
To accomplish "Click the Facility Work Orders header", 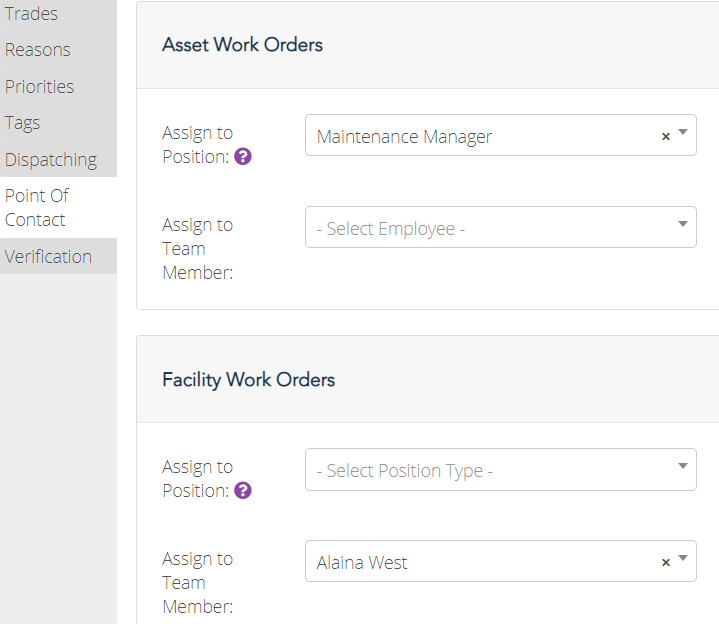I will click(x=249, y=380).
